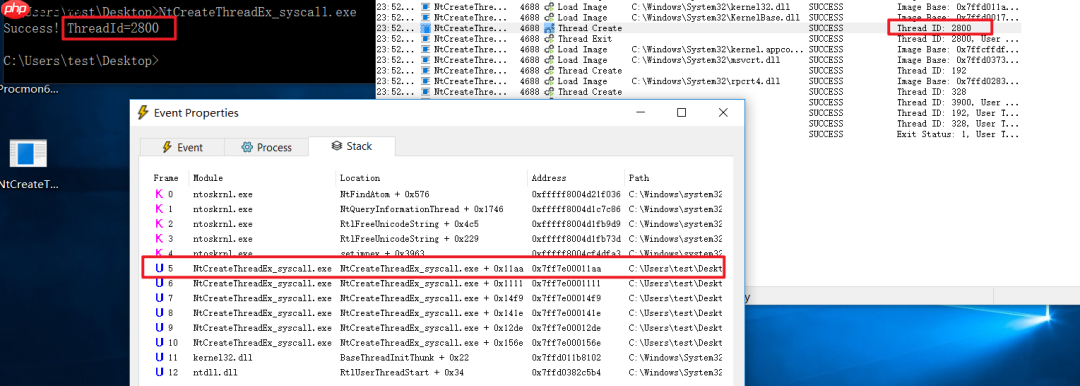This screenshot has width=1080, height=386.
Task: Click the Load Image icon on the msvcrt.dll row
Action: pos(549,60)
